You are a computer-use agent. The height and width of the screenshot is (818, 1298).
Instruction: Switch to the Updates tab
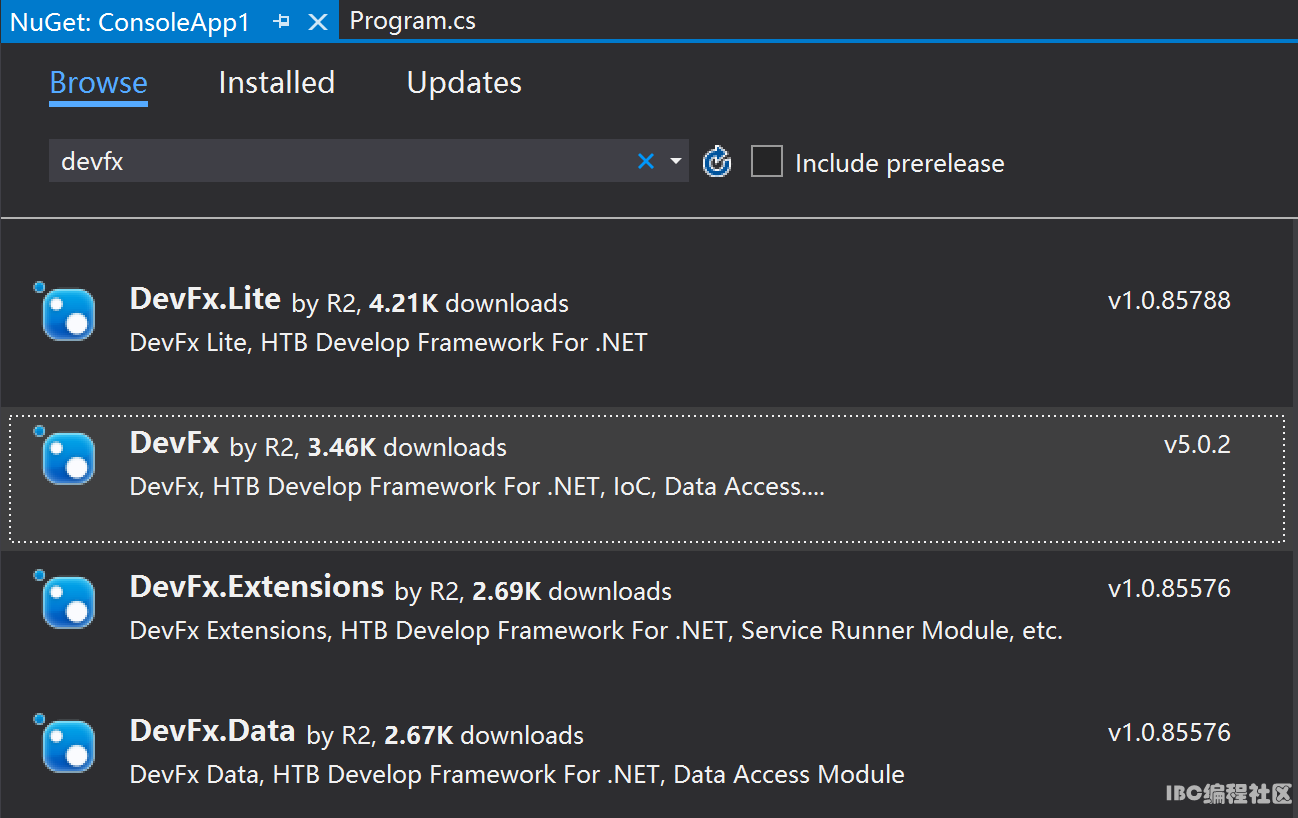pyautogui.click(x=464, y=83)
